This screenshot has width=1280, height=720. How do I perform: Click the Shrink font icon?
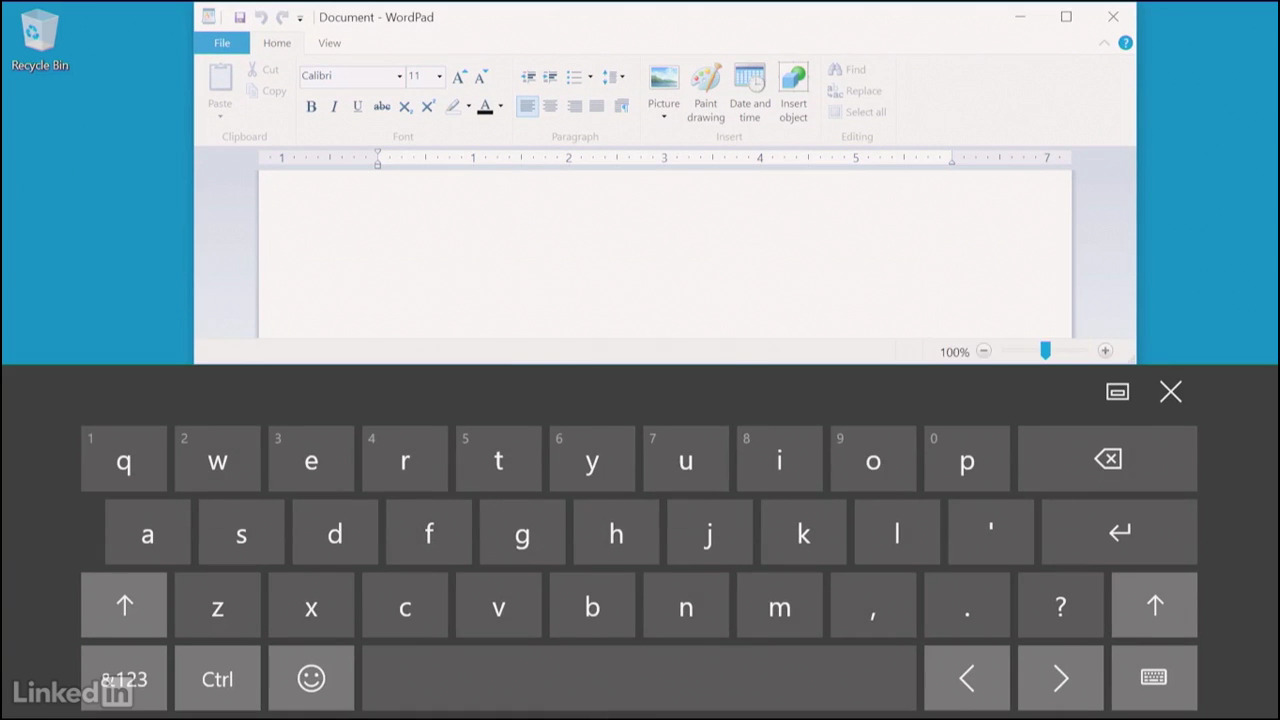point(481,76)
